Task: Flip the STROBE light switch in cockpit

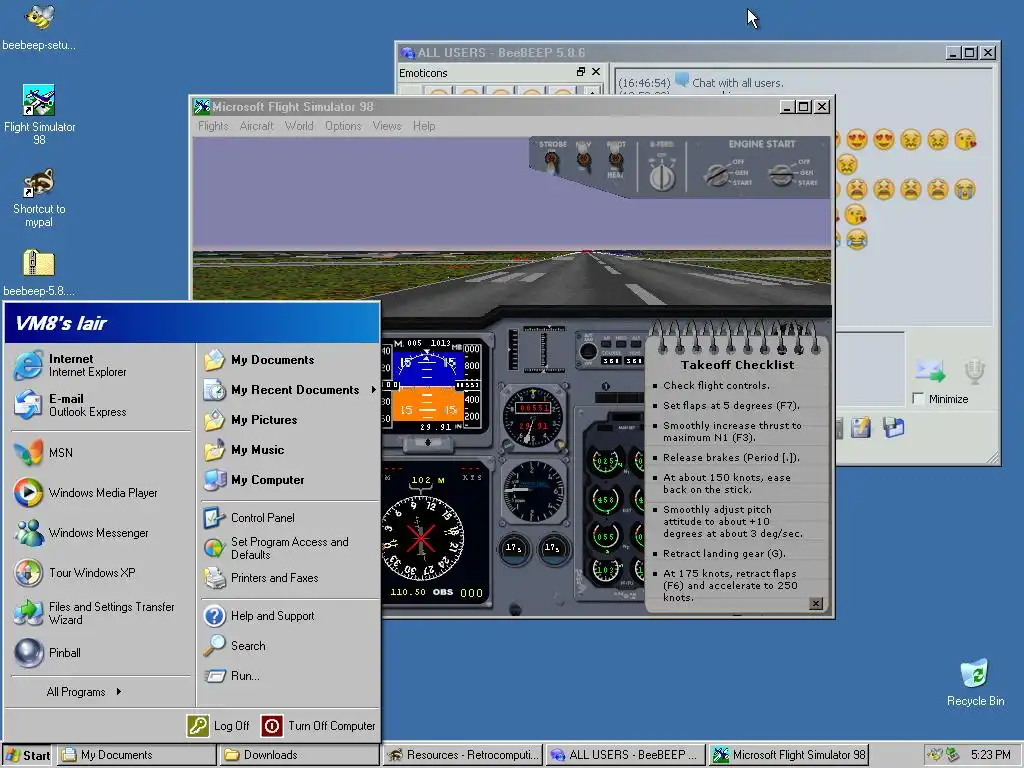Action: pyautogui.click(x=552, y=160)
